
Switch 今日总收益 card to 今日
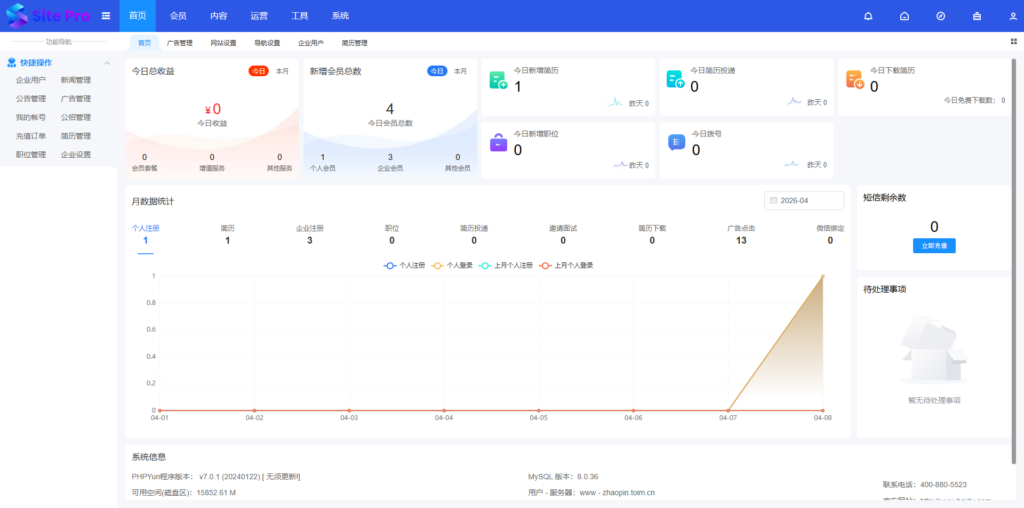[x=259, y=71]
